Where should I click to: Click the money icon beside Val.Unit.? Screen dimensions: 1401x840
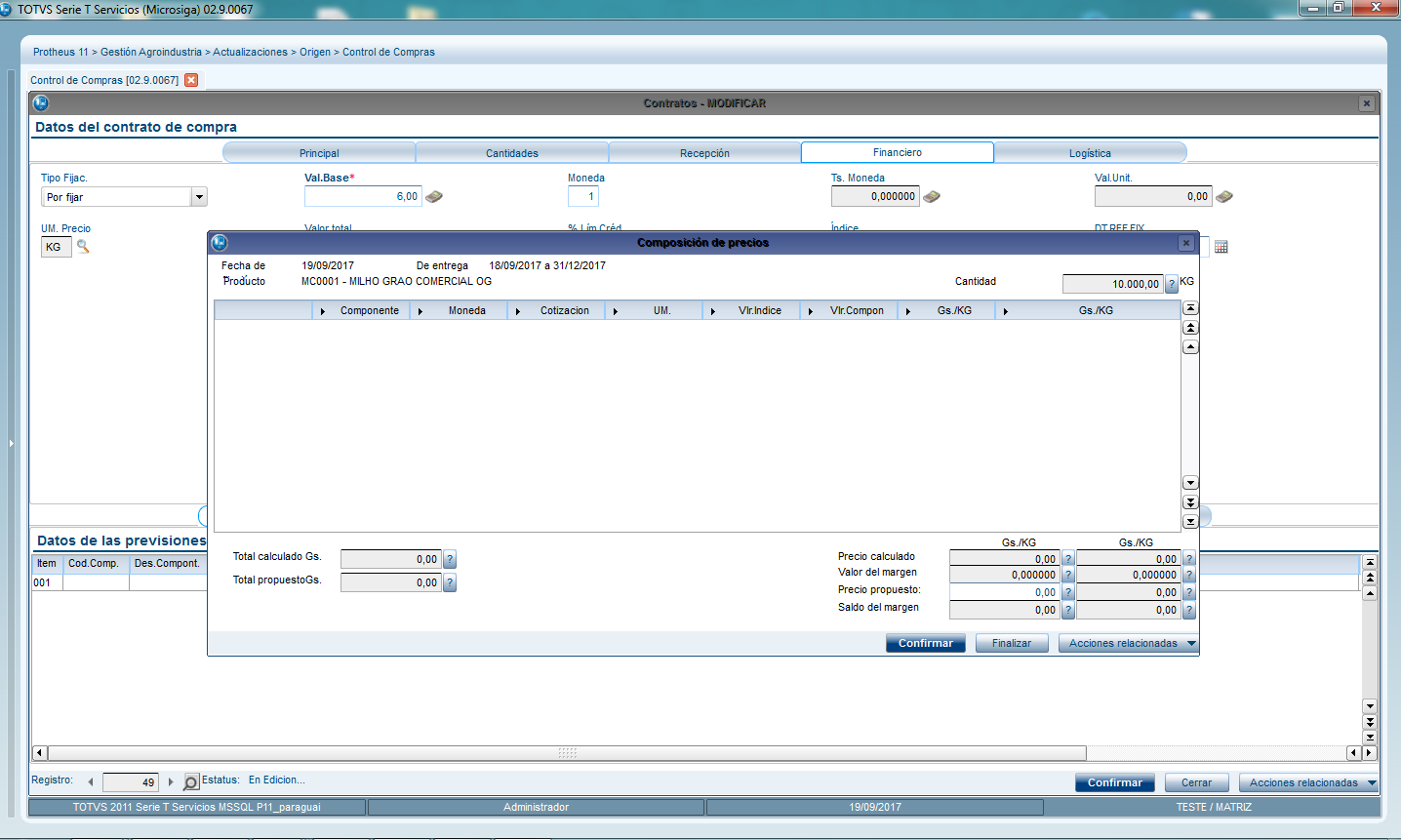click(1224, 196)
